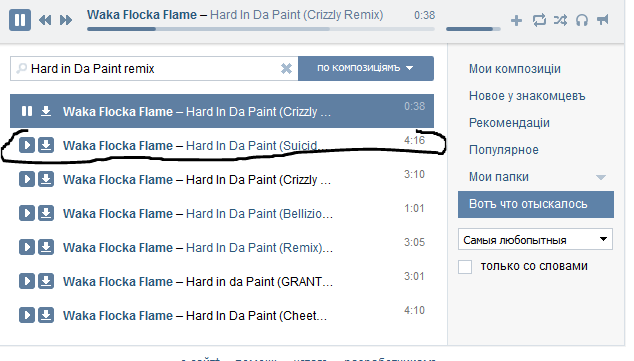This screenshot has height=361, width=634.
Task: Enable the 'только со словами' checkbox
Action: coord(465,267)
